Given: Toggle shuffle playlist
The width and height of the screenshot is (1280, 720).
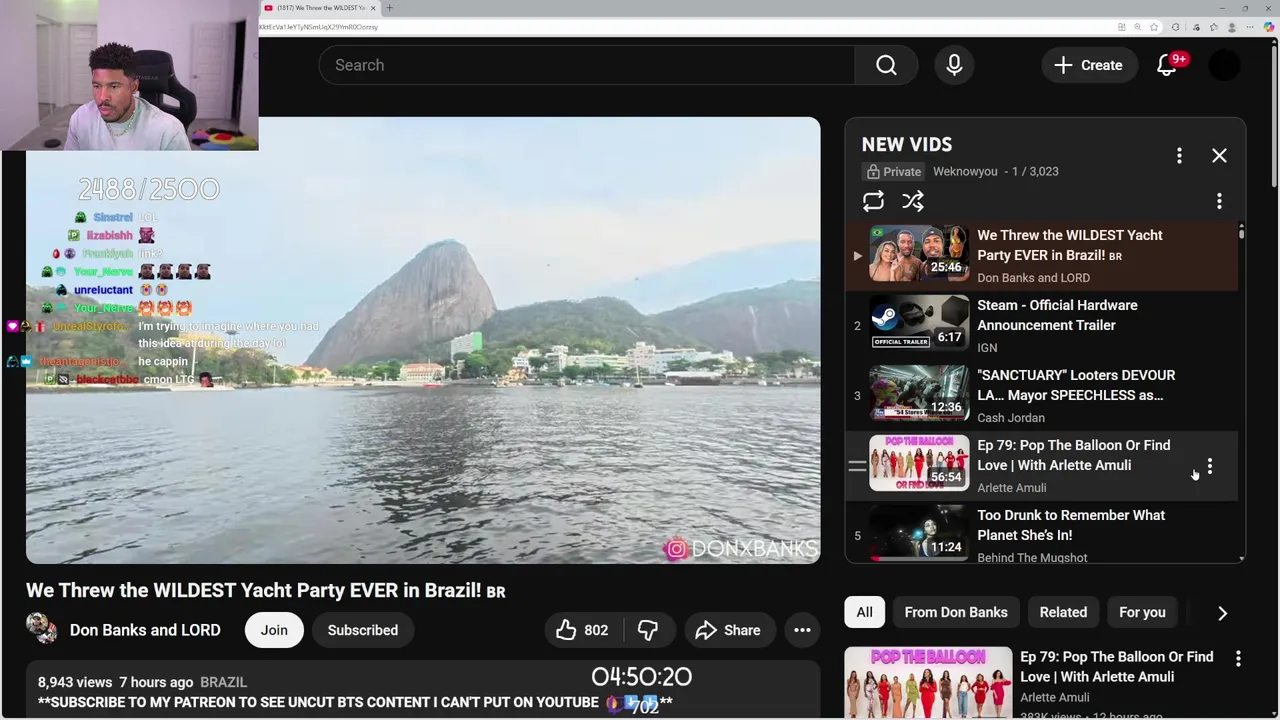Looking at the screenshot, I should pos(913,201).
